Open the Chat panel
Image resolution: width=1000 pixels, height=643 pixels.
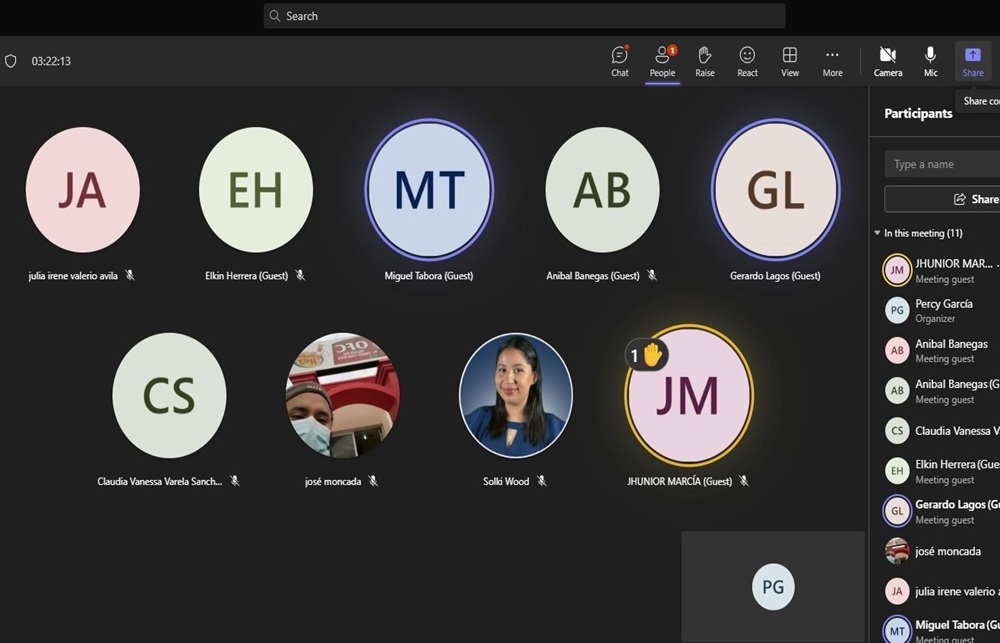point(620,60)
